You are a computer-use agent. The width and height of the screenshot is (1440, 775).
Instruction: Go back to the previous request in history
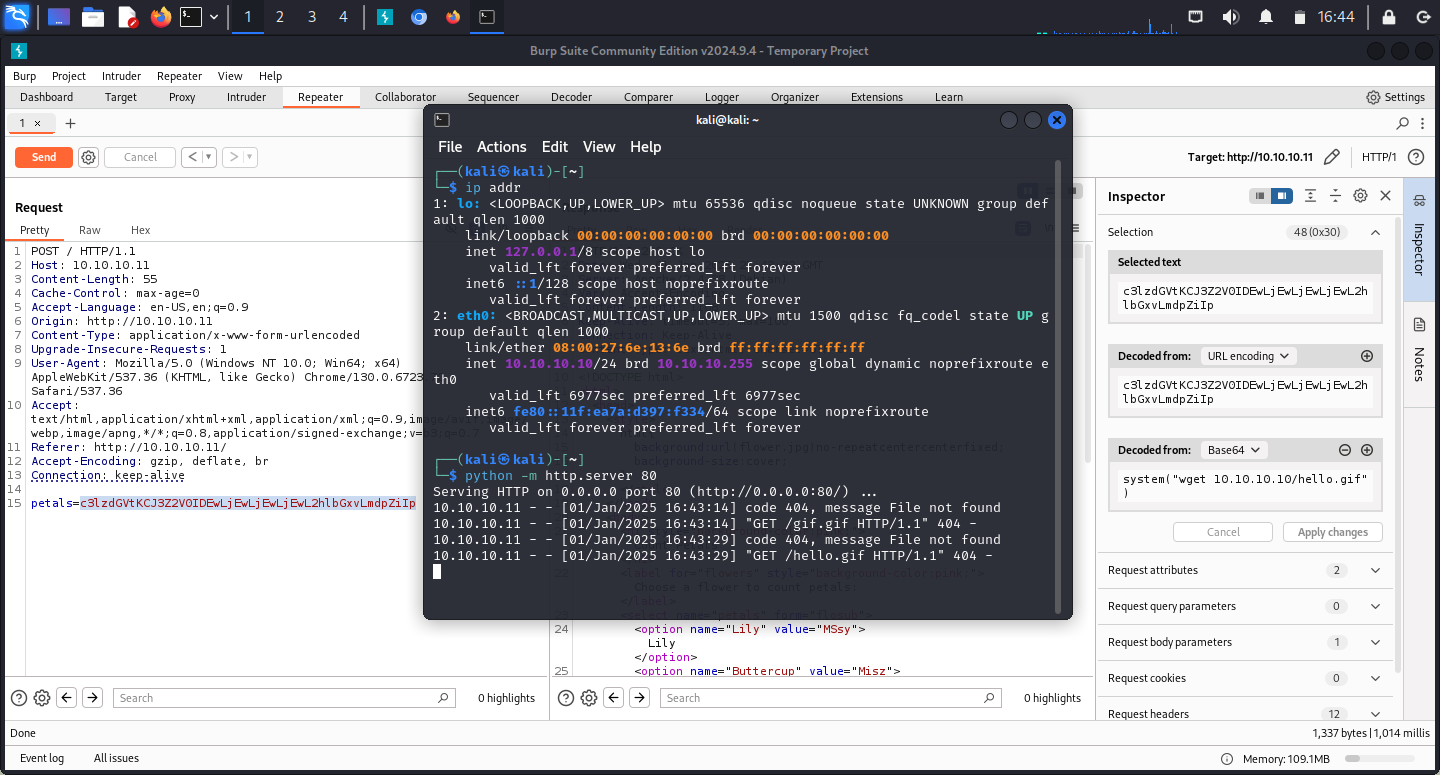pyautogui.click(x=192, y=157)
